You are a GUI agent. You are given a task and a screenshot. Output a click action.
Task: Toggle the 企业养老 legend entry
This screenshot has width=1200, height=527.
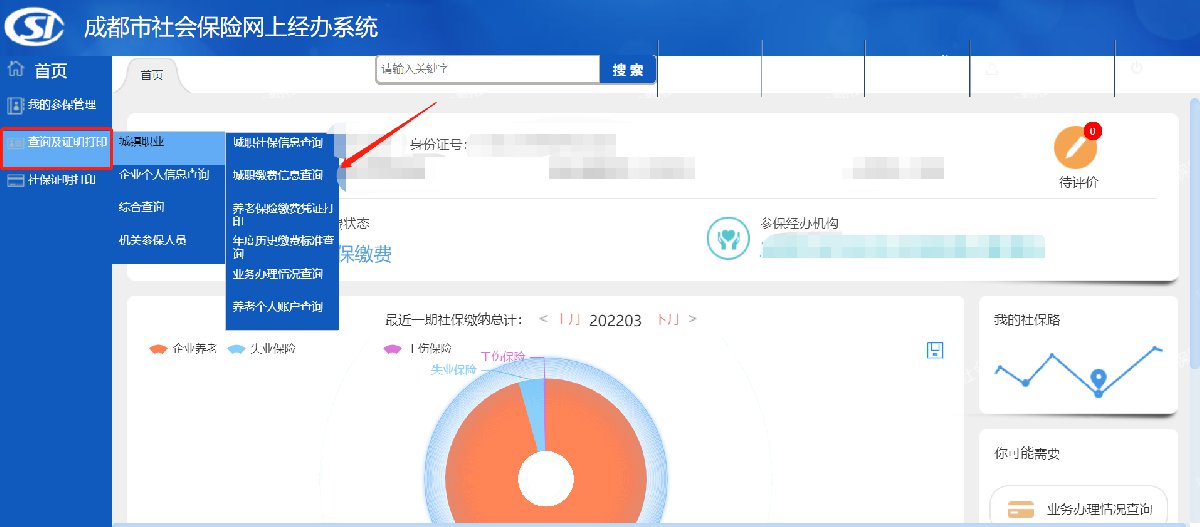[182, 349]
